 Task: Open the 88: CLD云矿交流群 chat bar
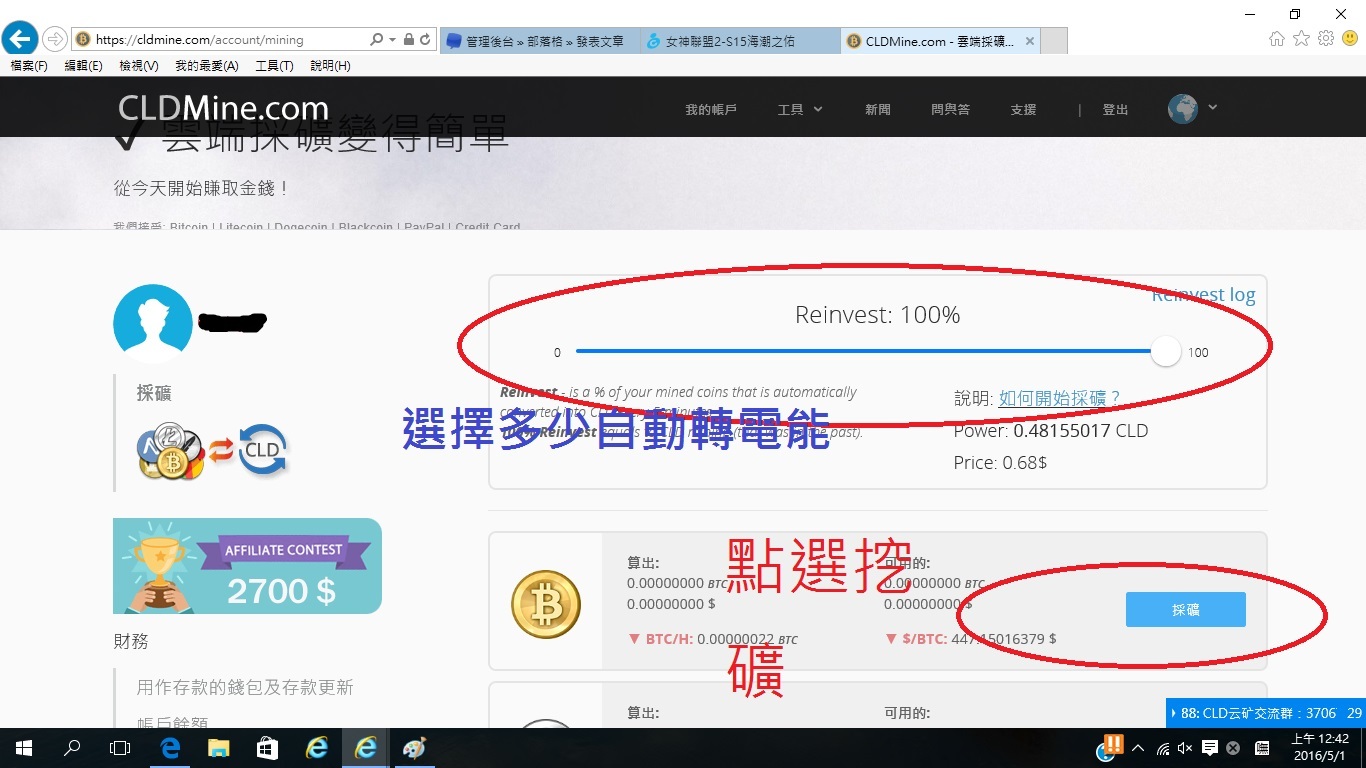click(x=1266, y=713)
